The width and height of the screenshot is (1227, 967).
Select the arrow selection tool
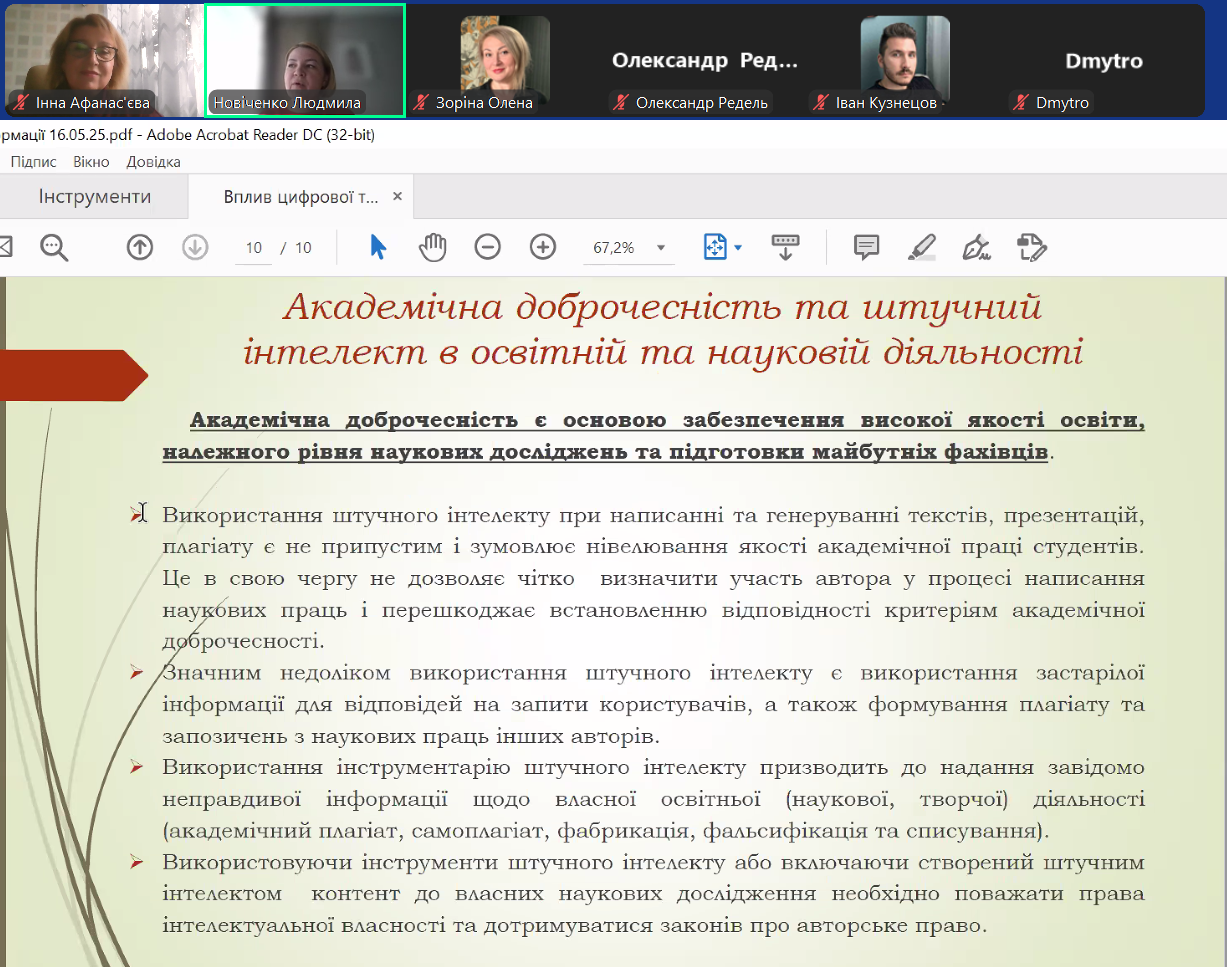pos(378,247)
